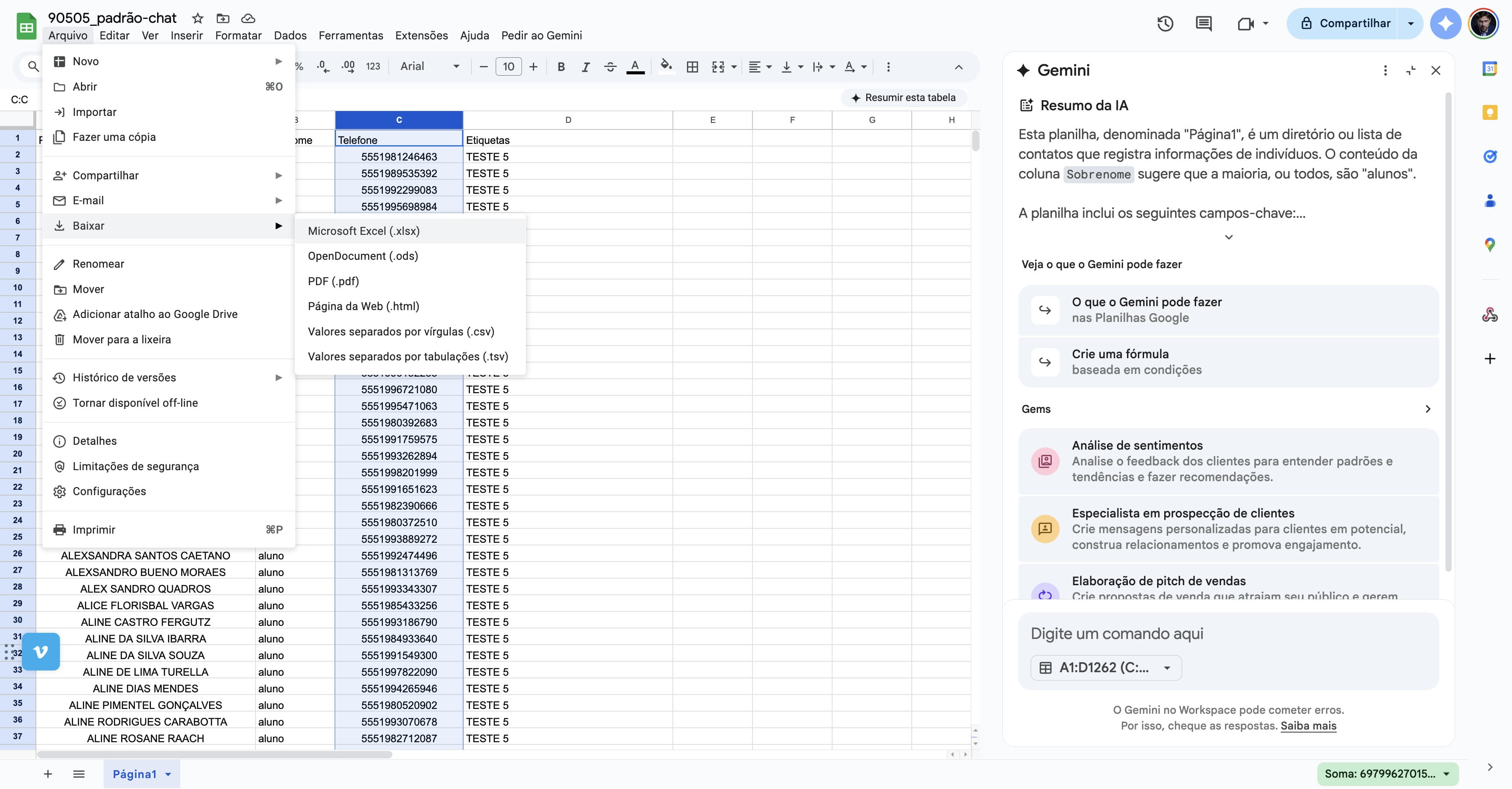Open the A1:D1262 range selector
Image resolution: width=1512 pixels, height=789 pixels.
(1106, 667)
